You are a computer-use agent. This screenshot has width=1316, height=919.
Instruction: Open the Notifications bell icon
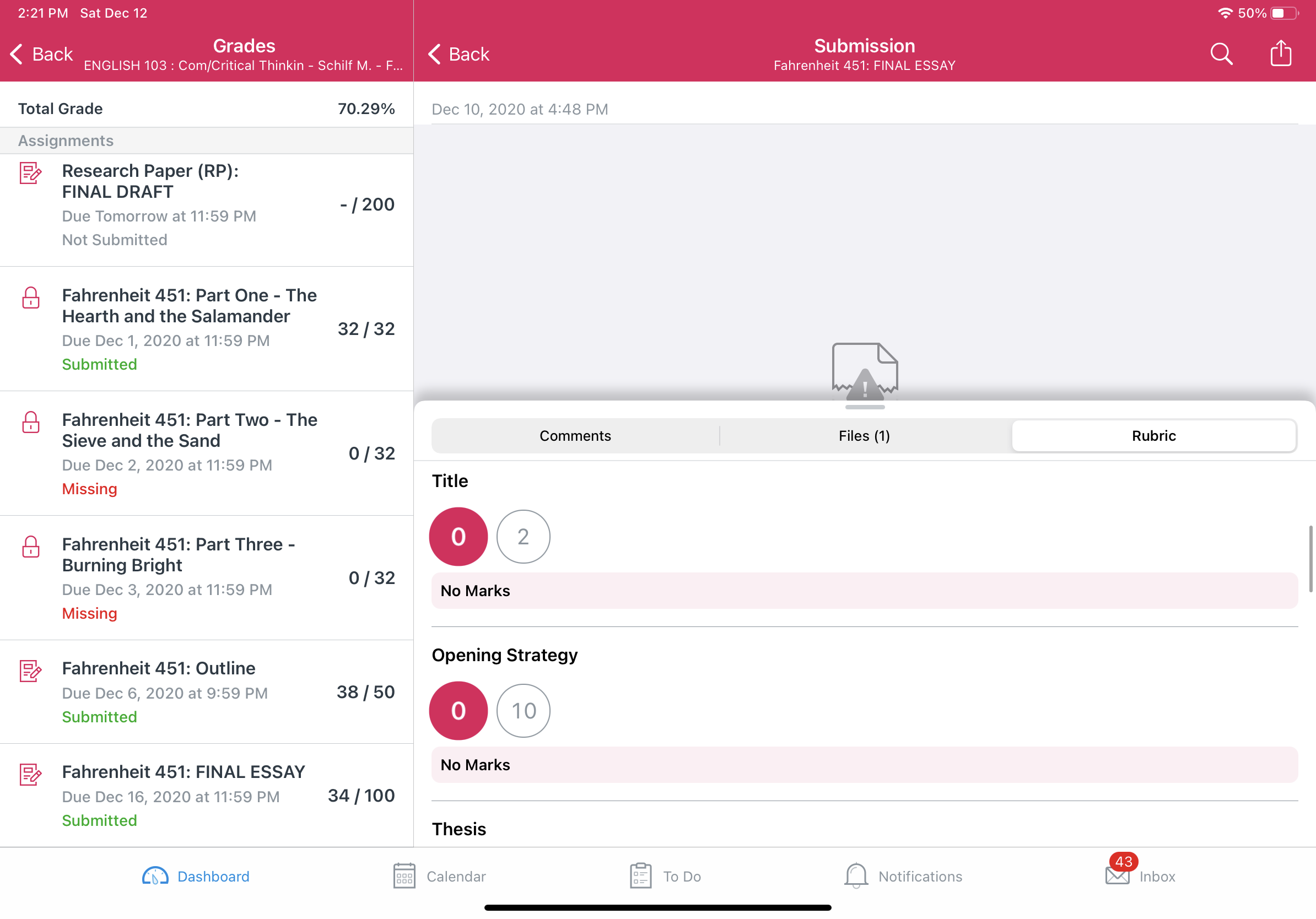click(856, 876)
